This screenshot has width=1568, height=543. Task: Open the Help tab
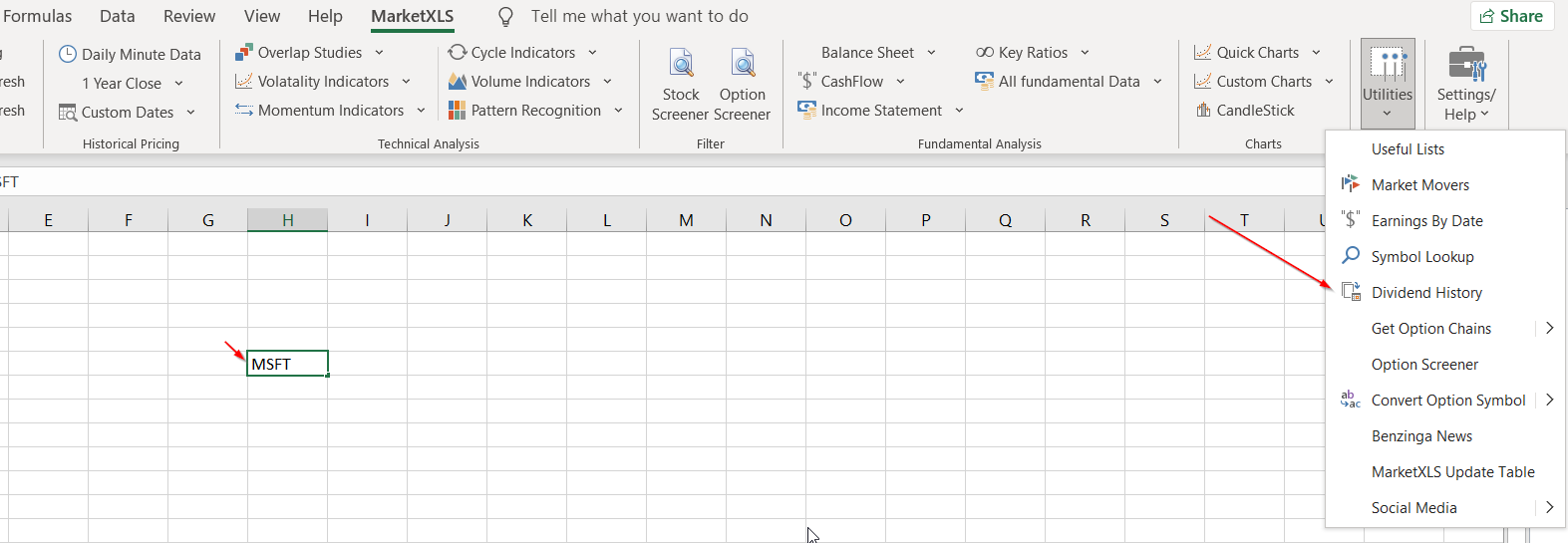[325, 16]
